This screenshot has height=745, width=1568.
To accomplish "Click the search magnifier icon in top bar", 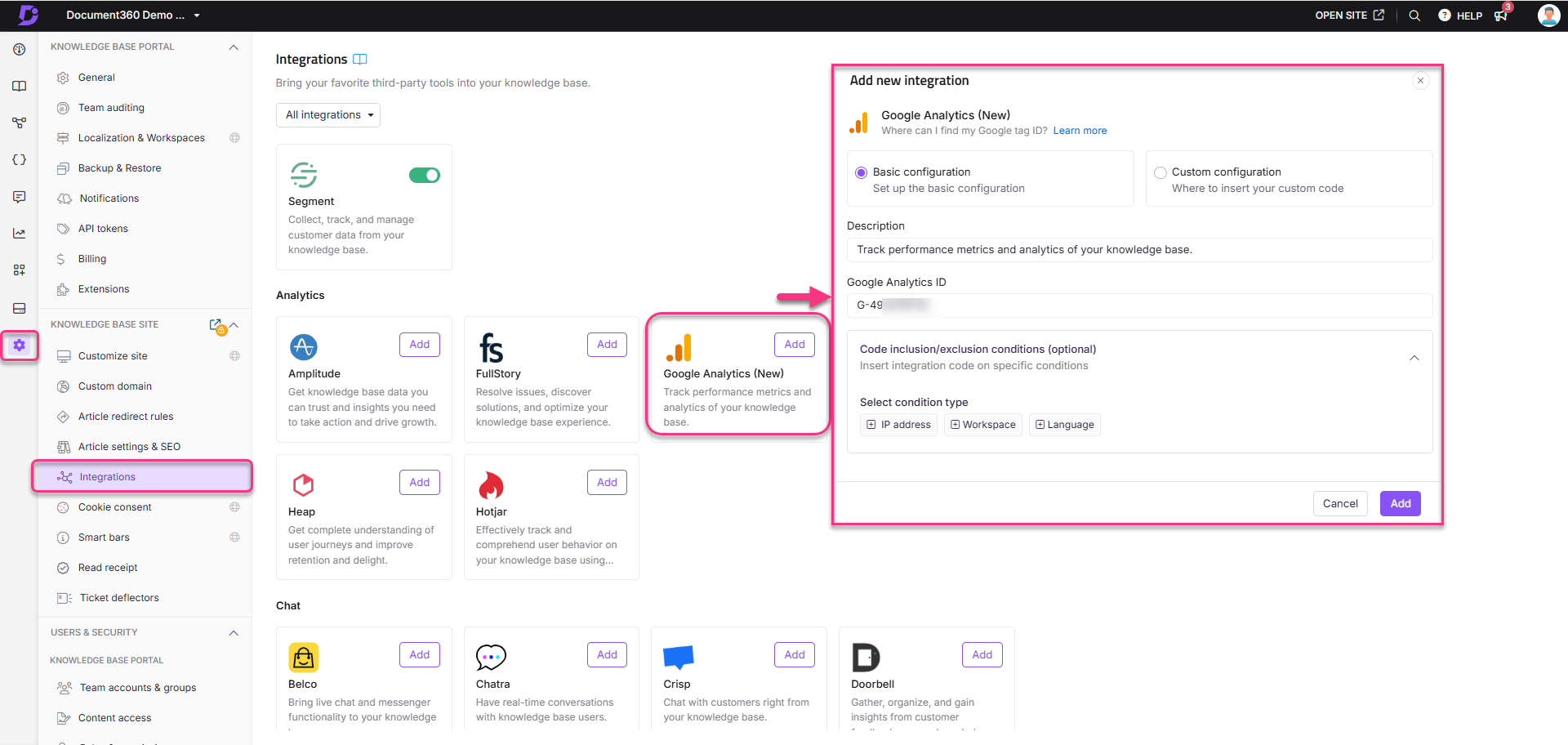I will coord(1414,16).
